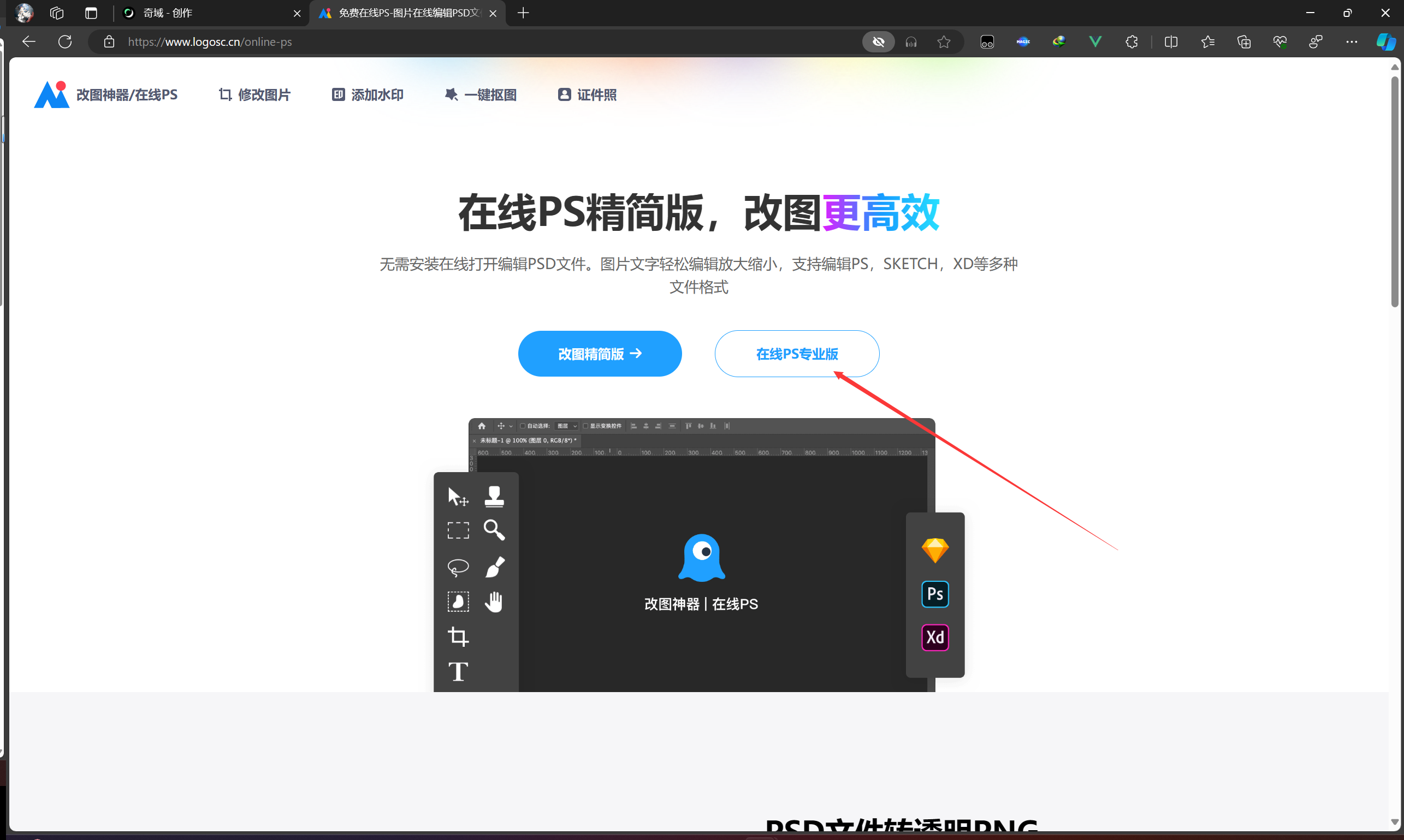1404x840 pixels.
Task: Choose the Brush tool icon
Action: pos(494,567)
